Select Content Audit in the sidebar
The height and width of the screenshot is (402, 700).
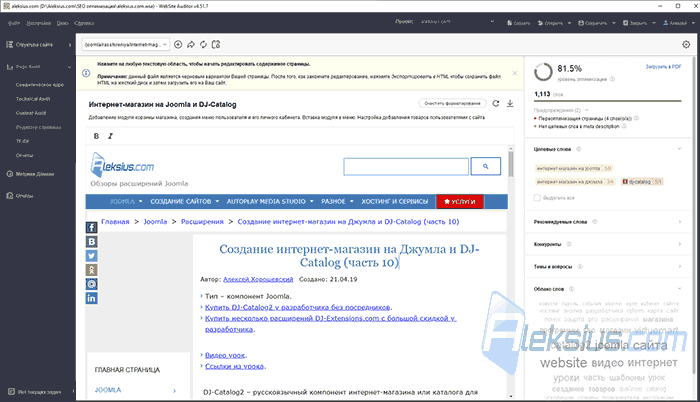point(31,113)
